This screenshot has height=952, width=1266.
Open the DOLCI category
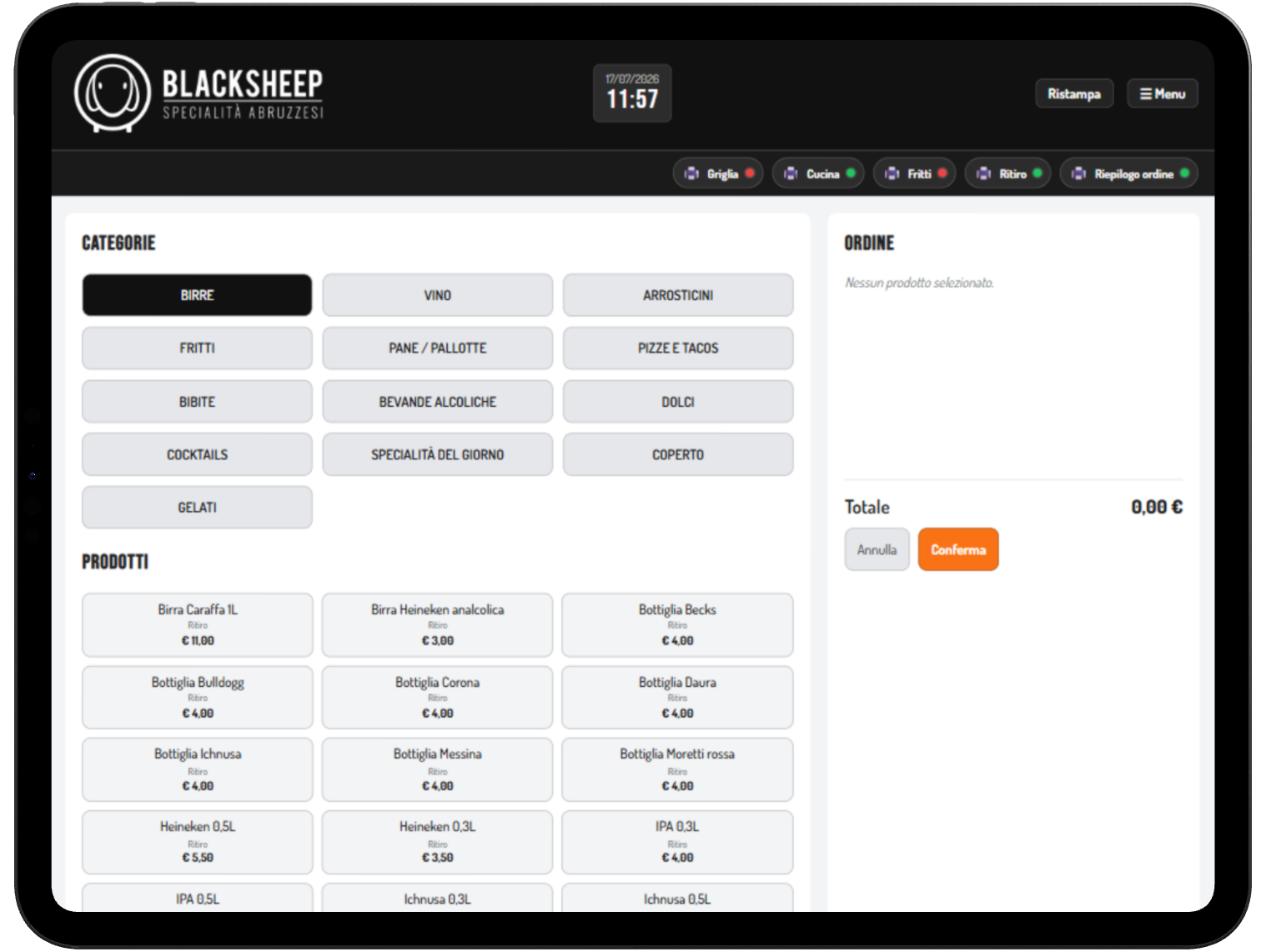[x=678, y=402]
